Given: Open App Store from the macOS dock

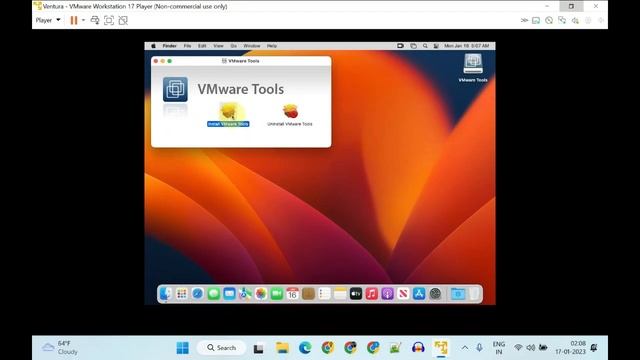Looking at the screenshot, I should [419, 293].
